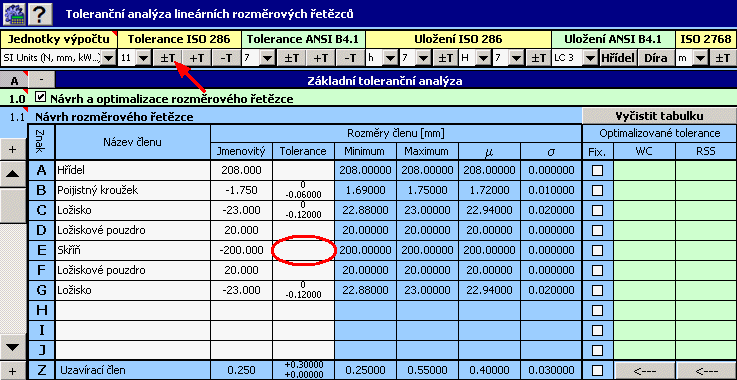Screen dimensions: 737x380
Task: Open the LC 3 ANSI fit dropdown
Action: (x=590, y=58)
